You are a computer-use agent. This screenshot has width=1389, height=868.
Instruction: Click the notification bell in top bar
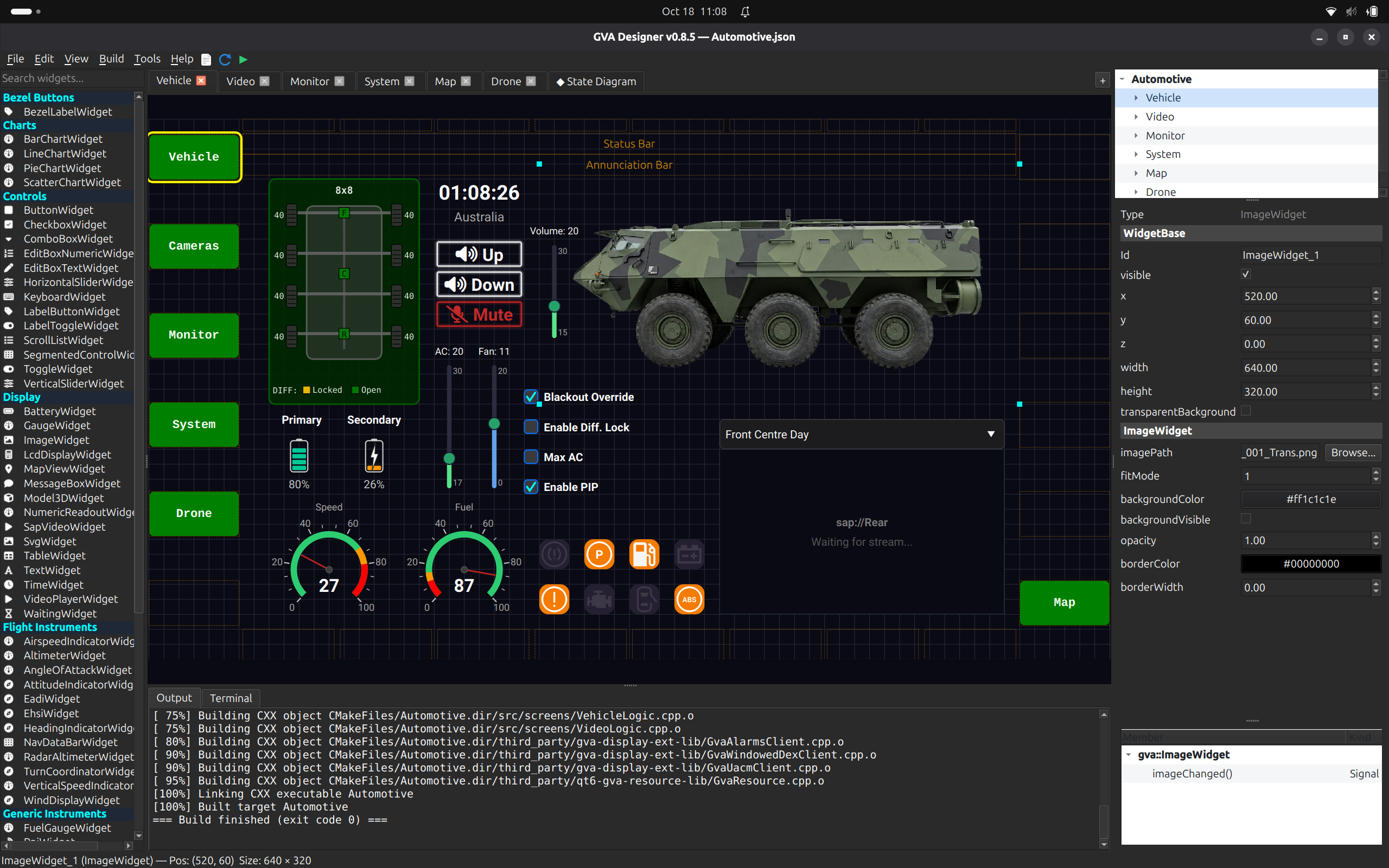(x=745, y=11)
